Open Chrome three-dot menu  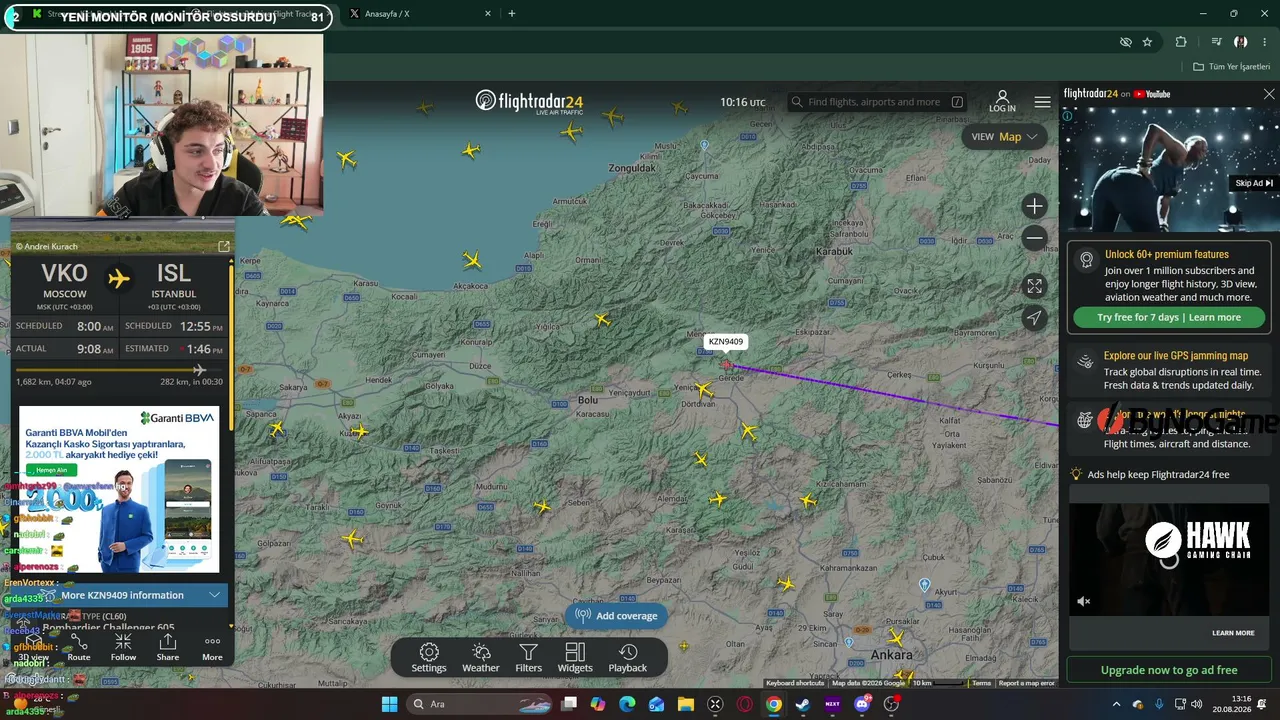pyautogui.click(x=1266, y=42)
